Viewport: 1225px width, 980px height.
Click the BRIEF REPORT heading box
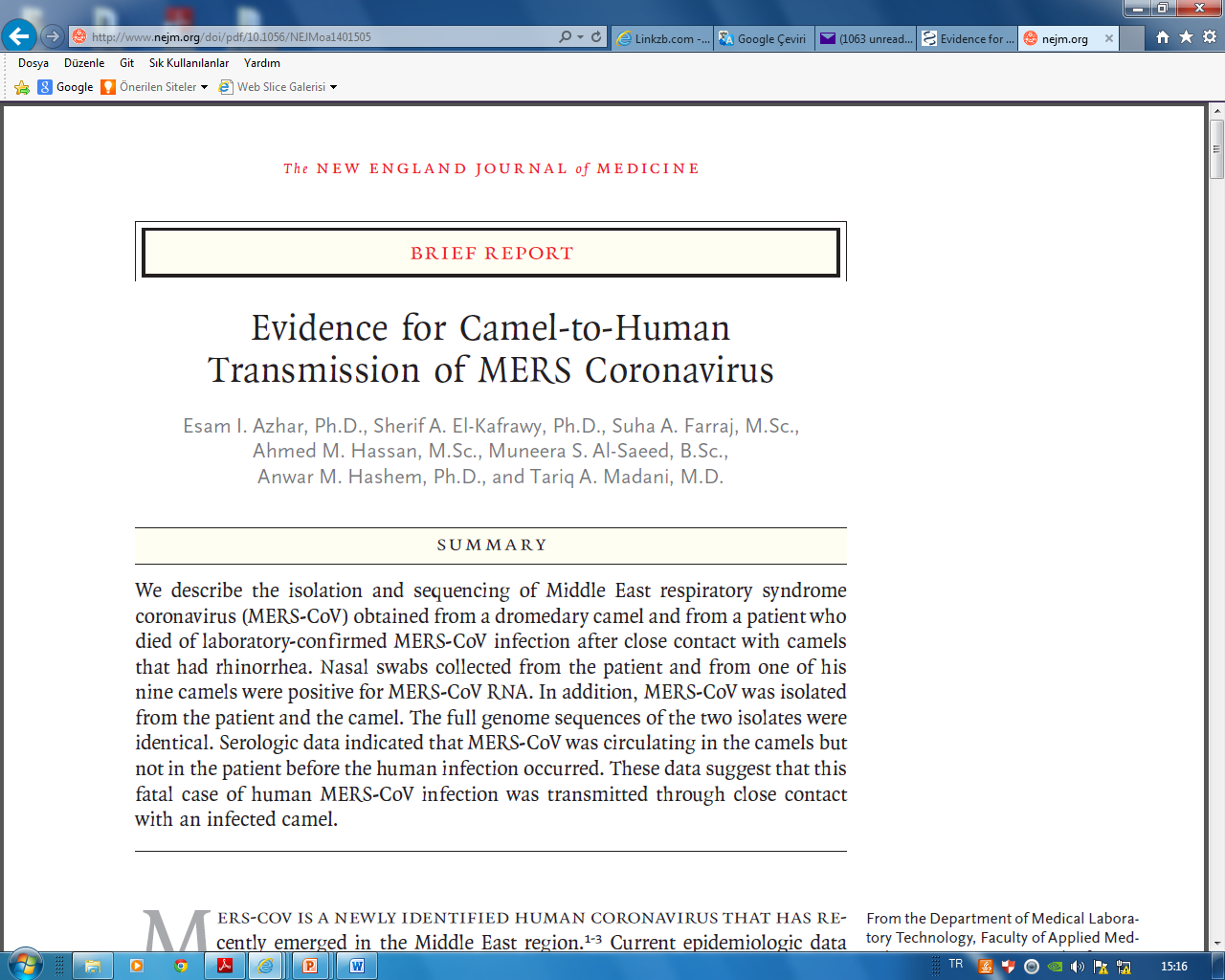point(491,253)
